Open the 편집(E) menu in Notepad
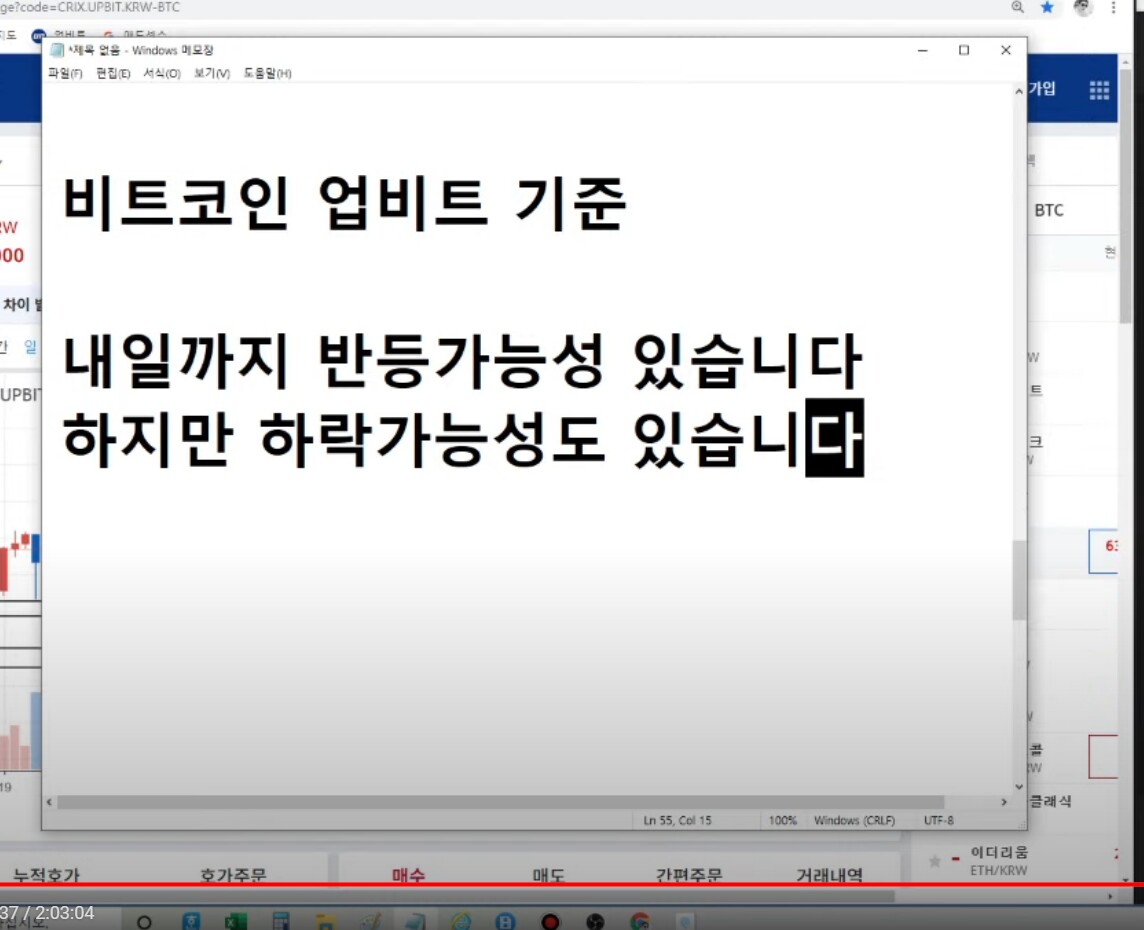This screenshot has width=1144, height=930. pyautogui.click(x=113, y=73)
